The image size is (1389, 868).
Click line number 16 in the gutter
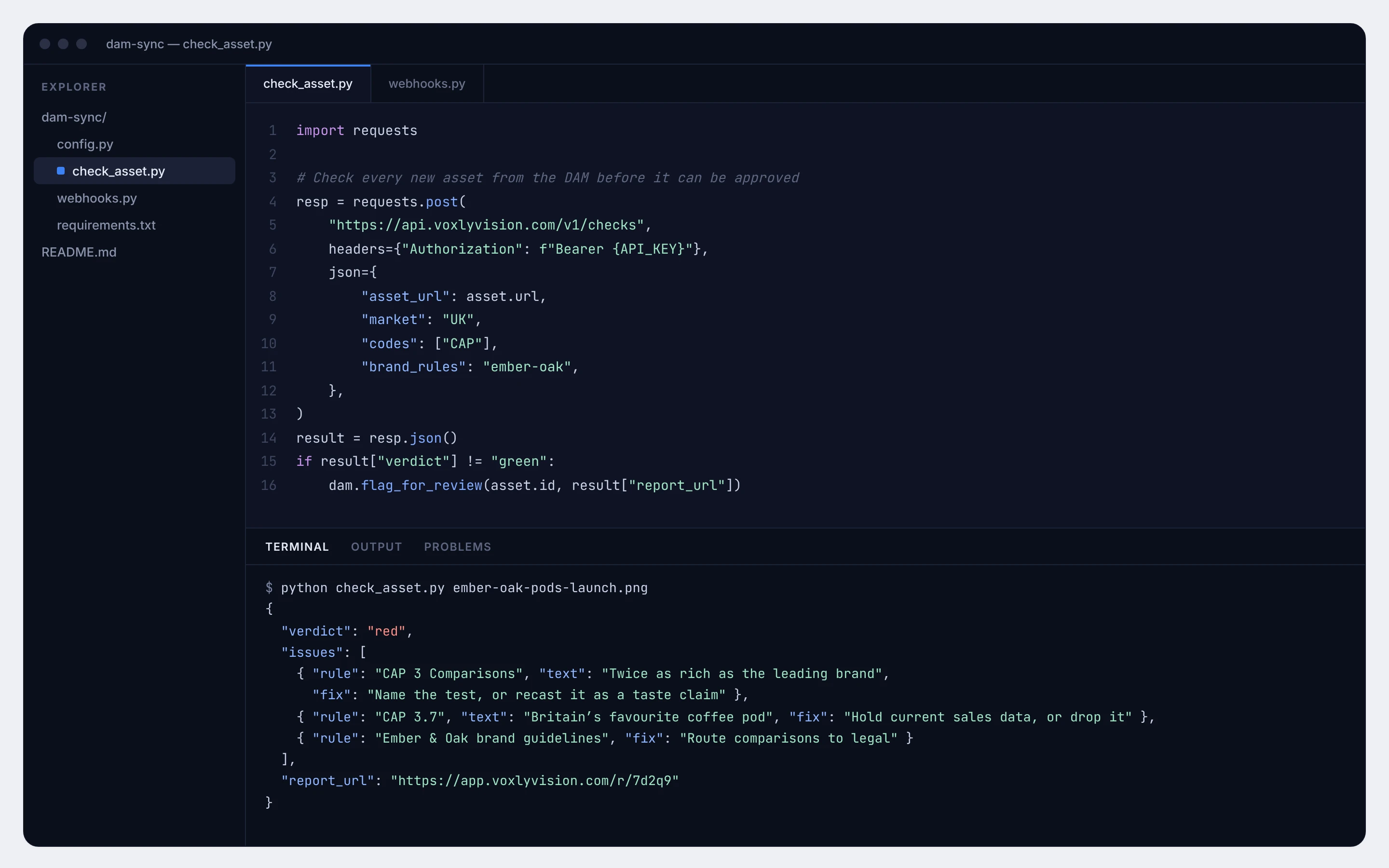[269, 486]
